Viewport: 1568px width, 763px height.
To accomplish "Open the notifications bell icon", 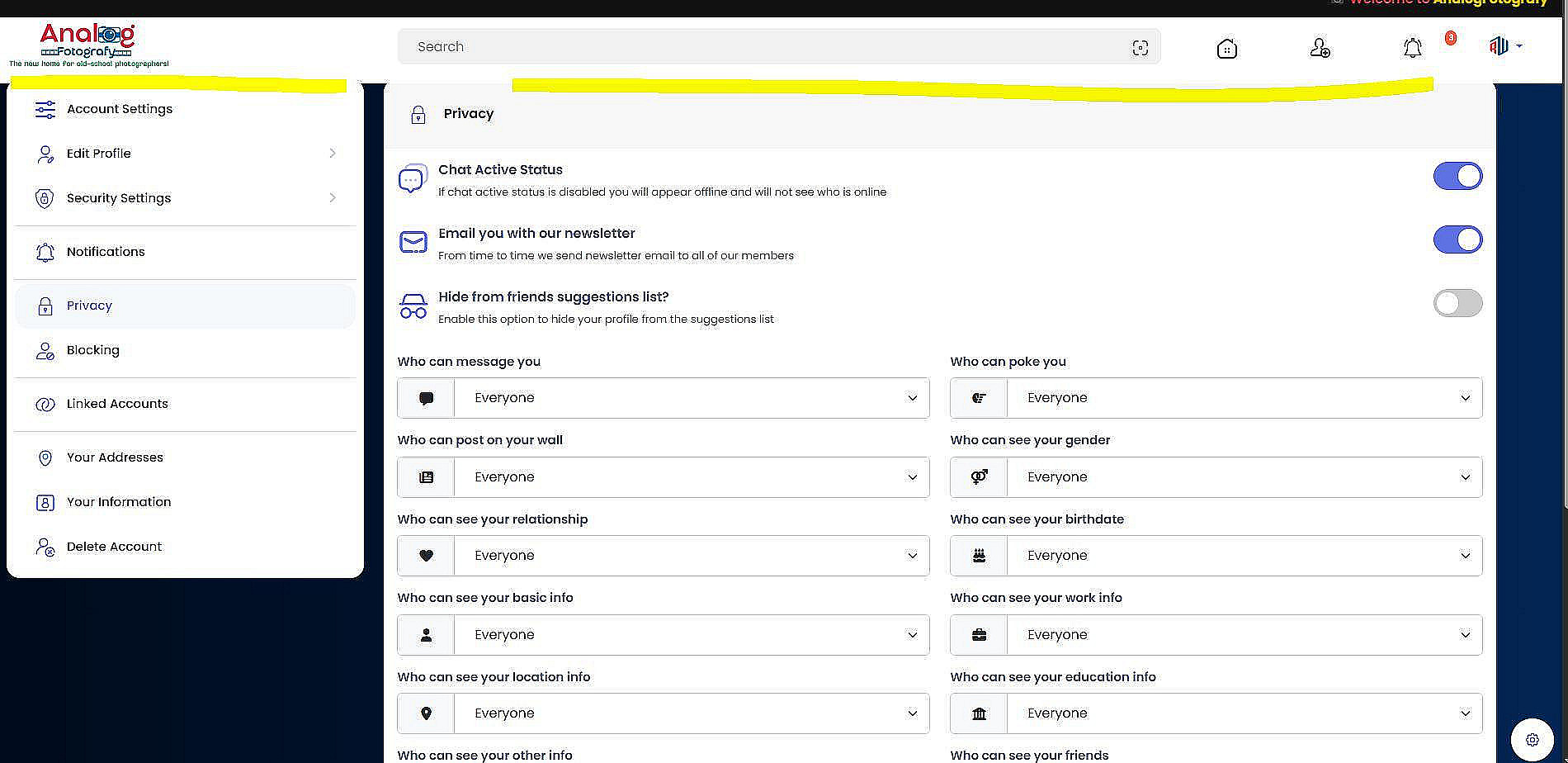I will coord(1413,48).
